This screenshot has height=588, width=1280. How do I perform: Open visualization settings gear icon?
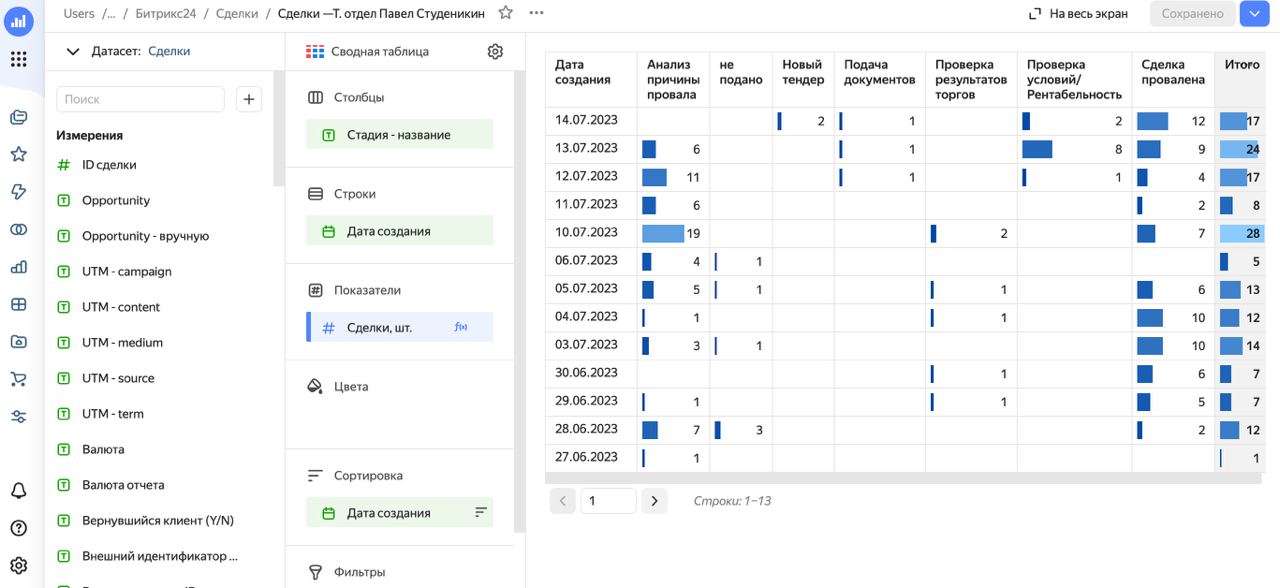(x=495, y=51)
